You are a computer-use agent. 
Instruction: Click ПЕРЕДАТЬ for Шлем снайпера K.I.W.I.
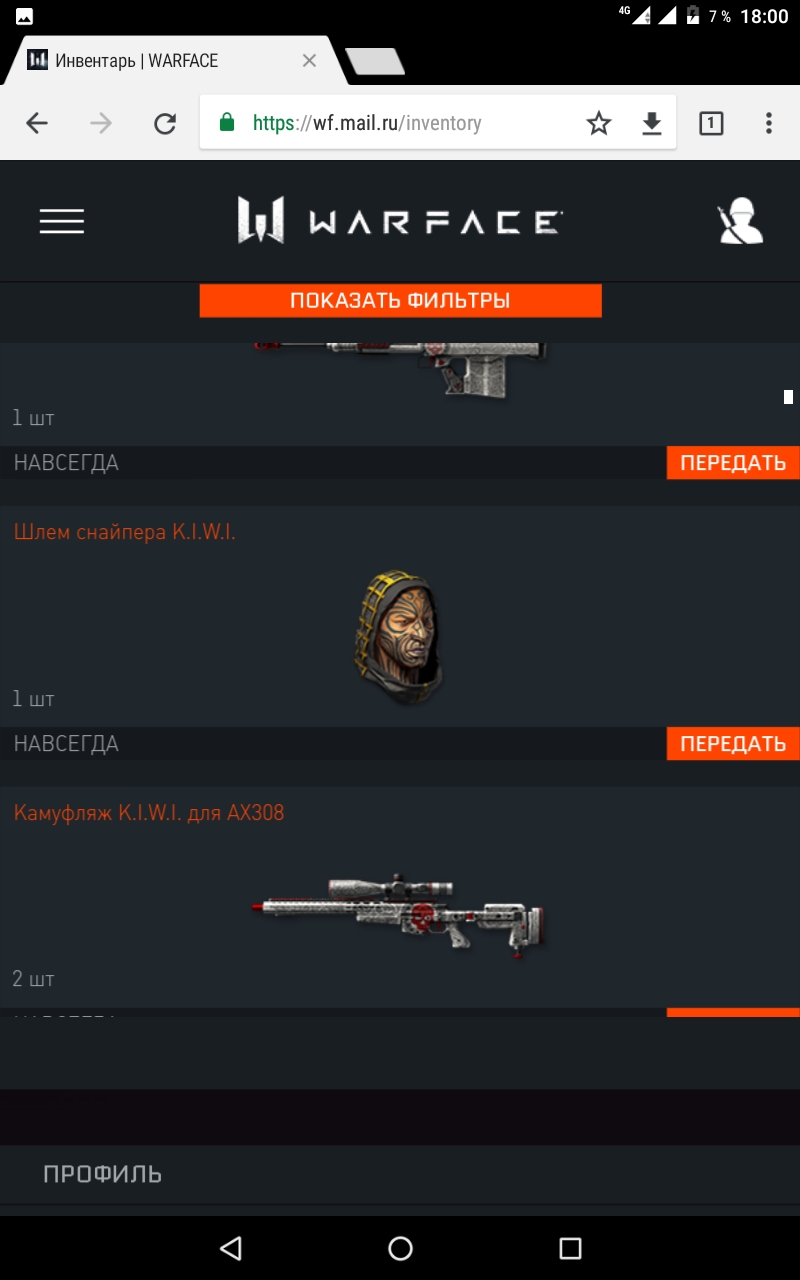click(x=733, y=744)
